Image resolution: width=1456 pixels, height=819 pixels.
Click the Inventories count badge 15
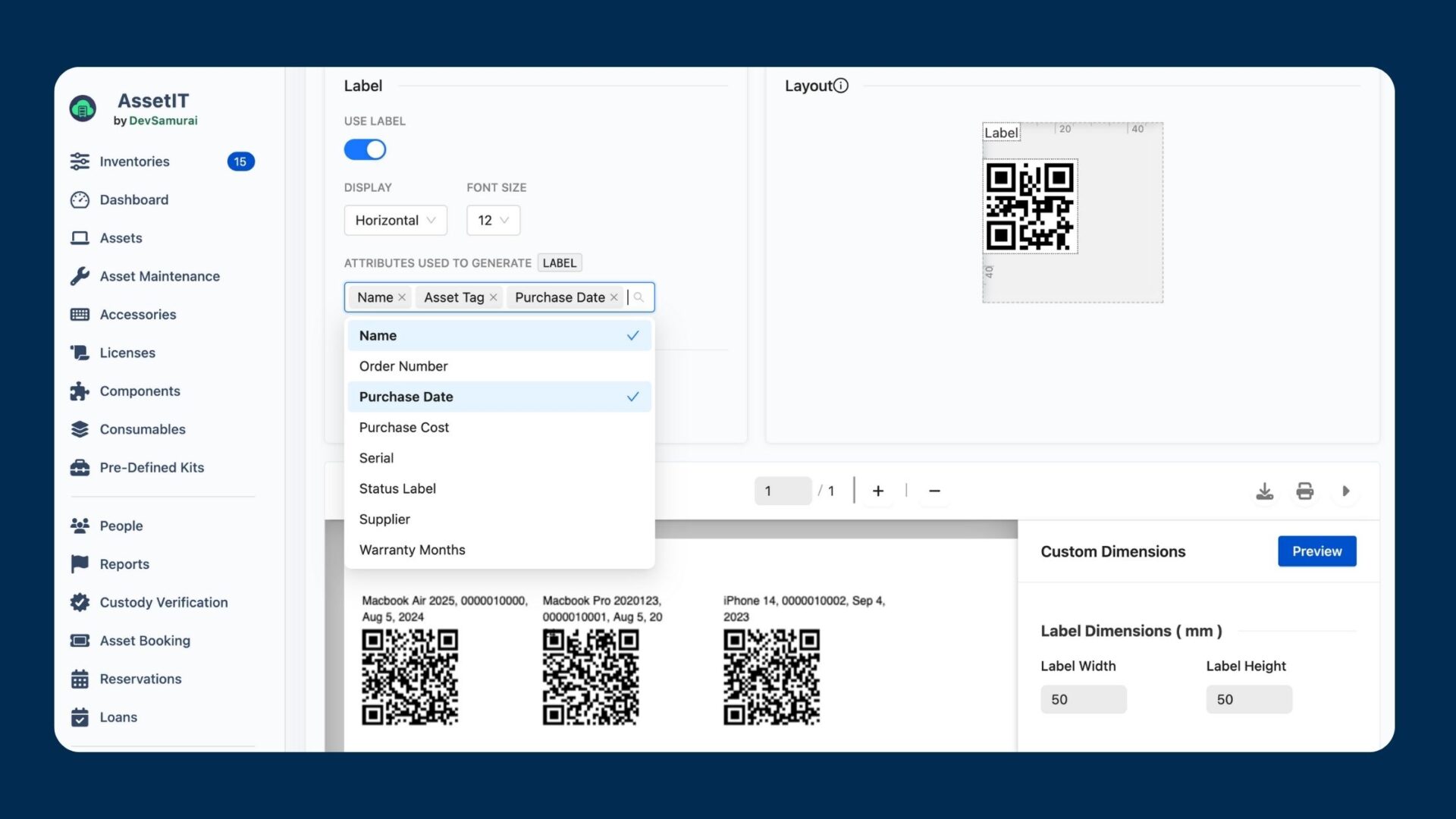coord(240,162)
